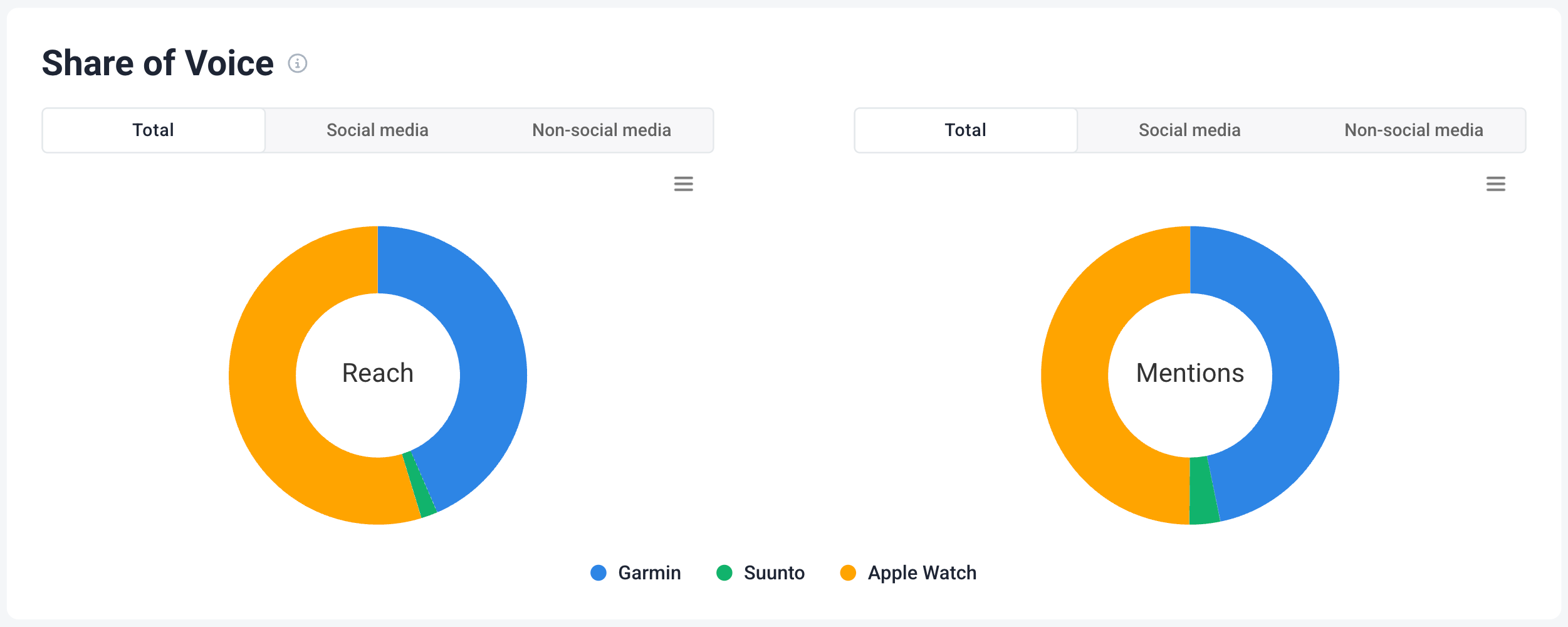1568x627 pixels.
Task: Click the orange Apple Watch legend dot
Action: point(848,572)
